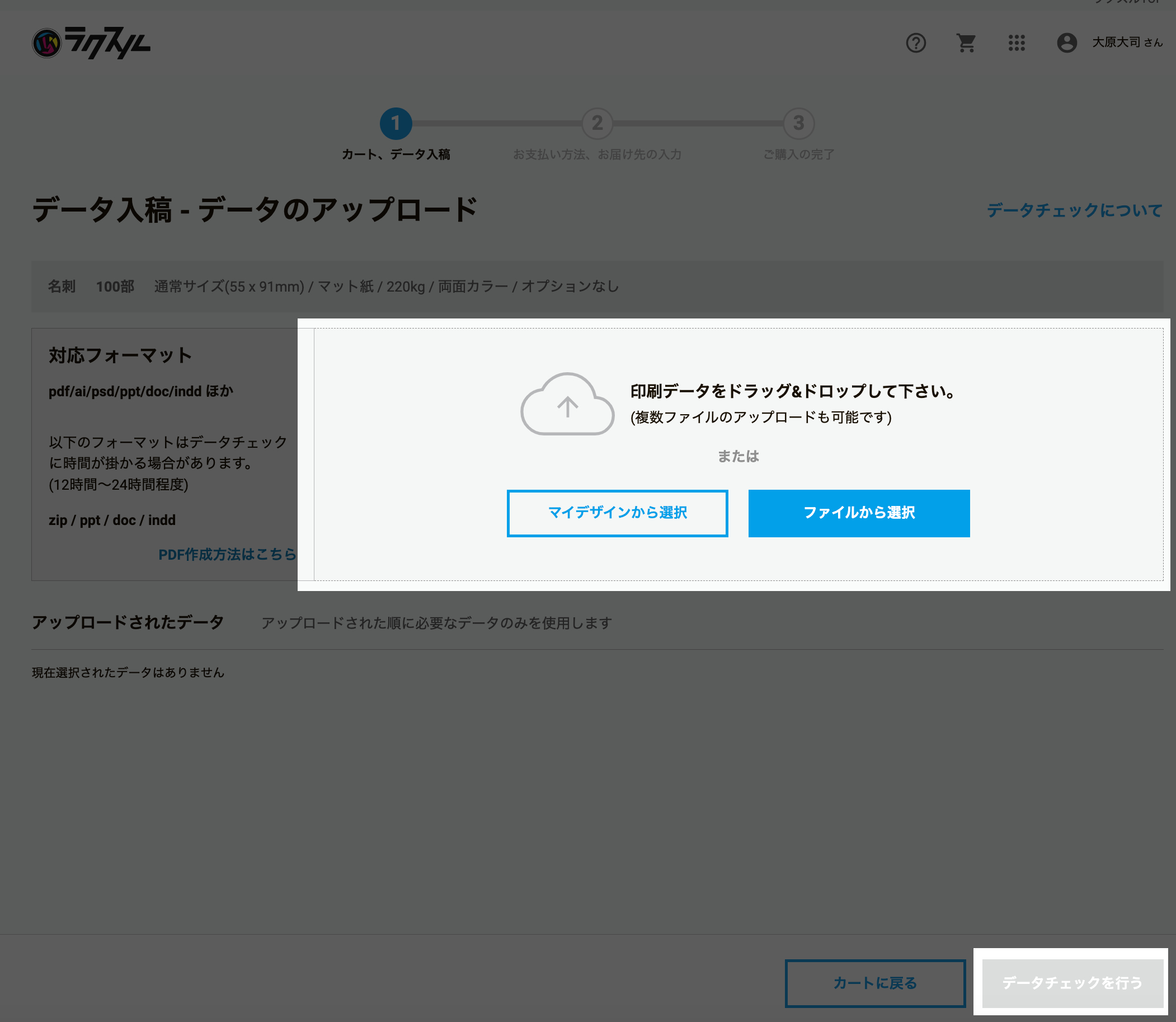Image resolution: width=1176 pixels, height=1022 pixels.
Task: Click データチェックを行う button
Action: [x=1072, y=983]
